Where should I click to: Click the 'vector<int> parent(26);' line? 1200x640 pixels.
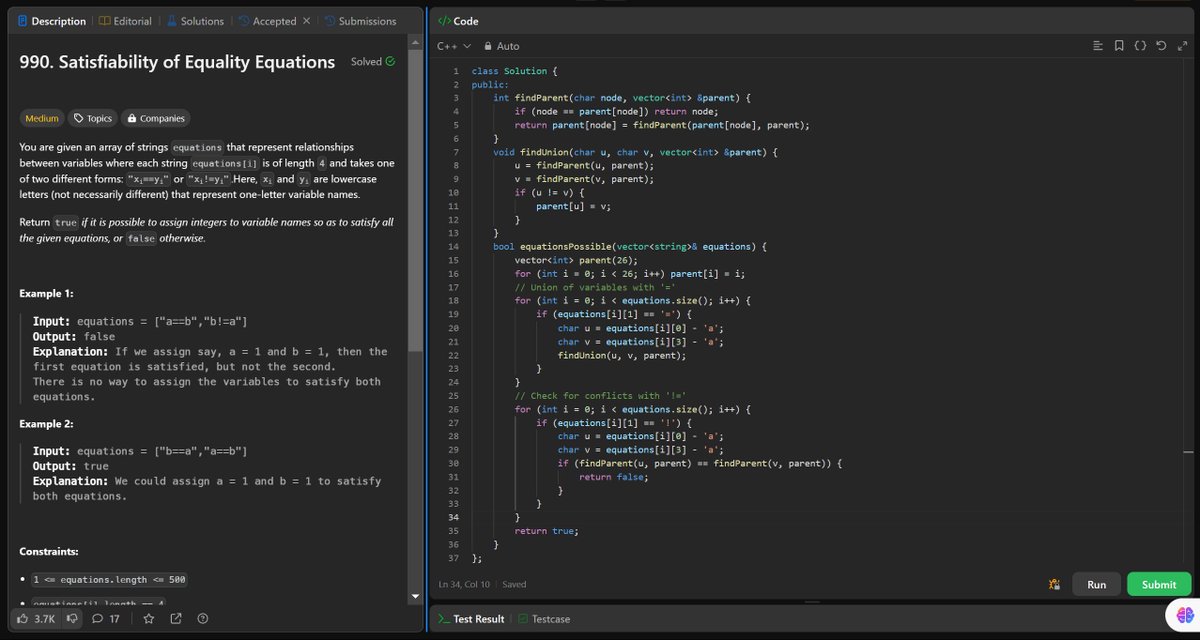click(x=575, y=260)
